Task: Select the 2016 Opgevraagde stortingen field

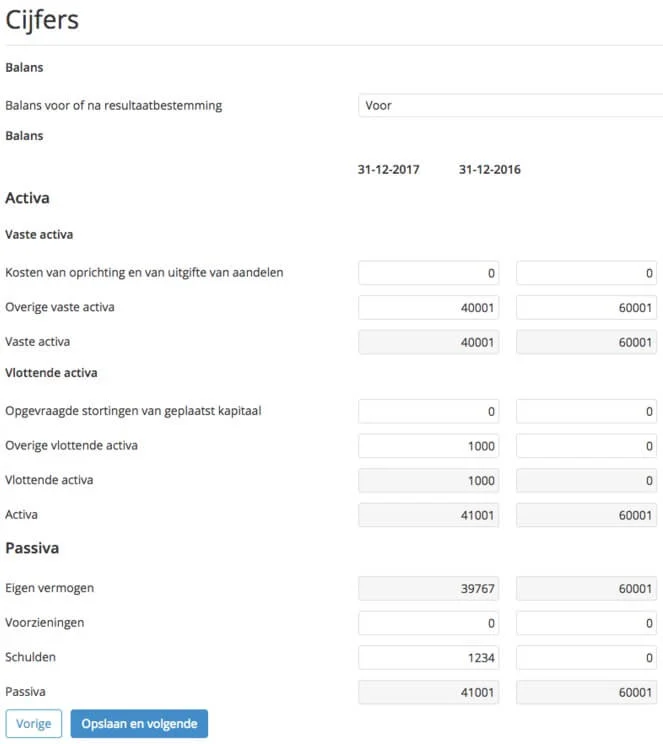Action: (587, 411)
